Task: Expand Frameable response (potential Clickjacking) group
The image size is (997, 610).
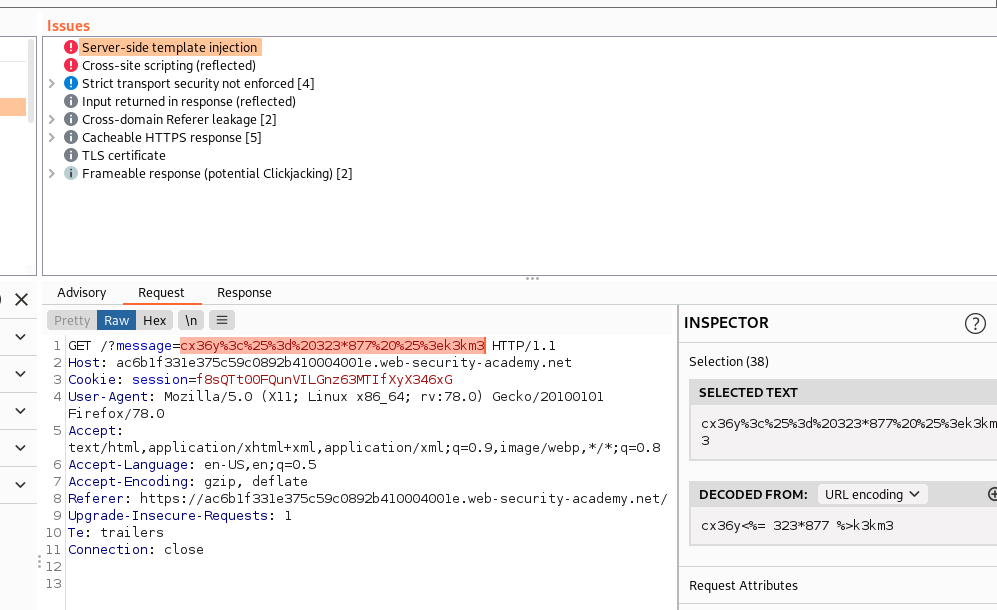Action: point(52,174)
